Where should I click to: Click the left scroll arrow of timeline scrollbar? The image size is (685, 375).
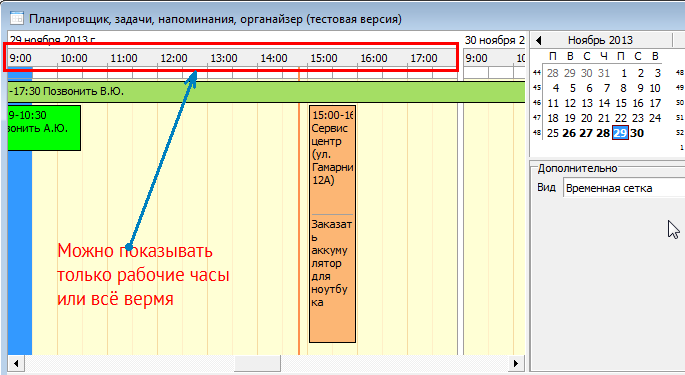point(16,363)
